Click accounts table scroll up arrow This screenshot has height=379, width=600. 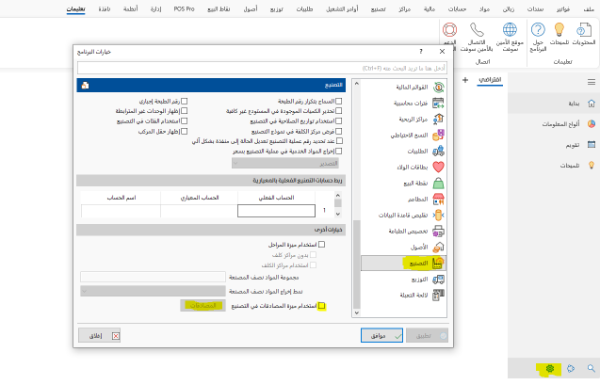[338, 195]
